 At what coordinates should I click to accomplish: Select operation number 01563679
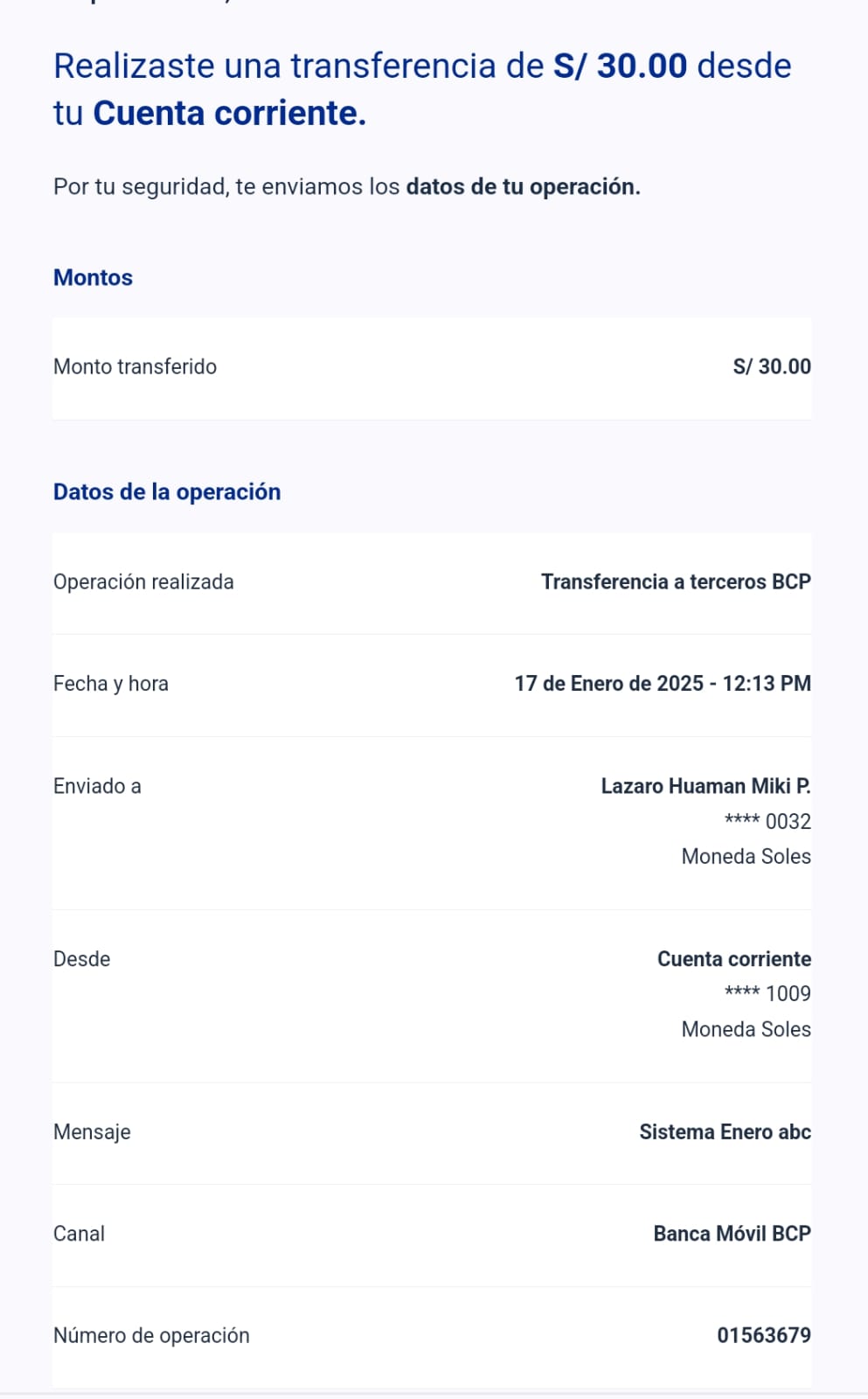click(763, 1336)
